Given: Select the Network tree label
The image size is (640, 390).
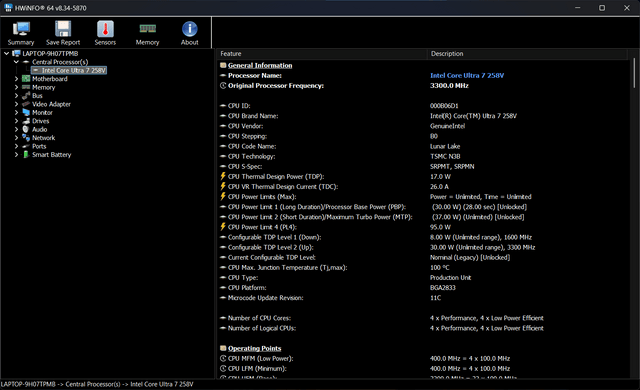Looking at the screenshot, I should click(43, 138).
